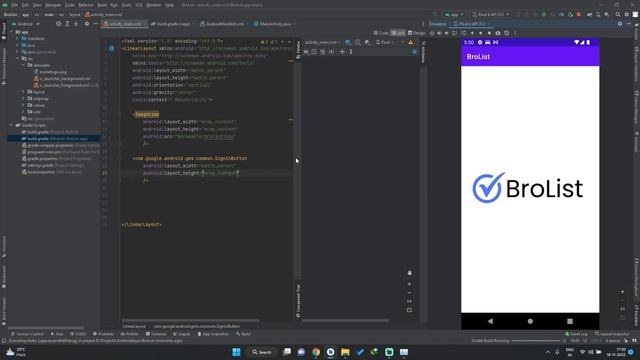Image resolution: width=640 pixels, height=360 pixels.
Task: Open Pixel 4 API device selector dropdown
Action: tap(491, 14)
